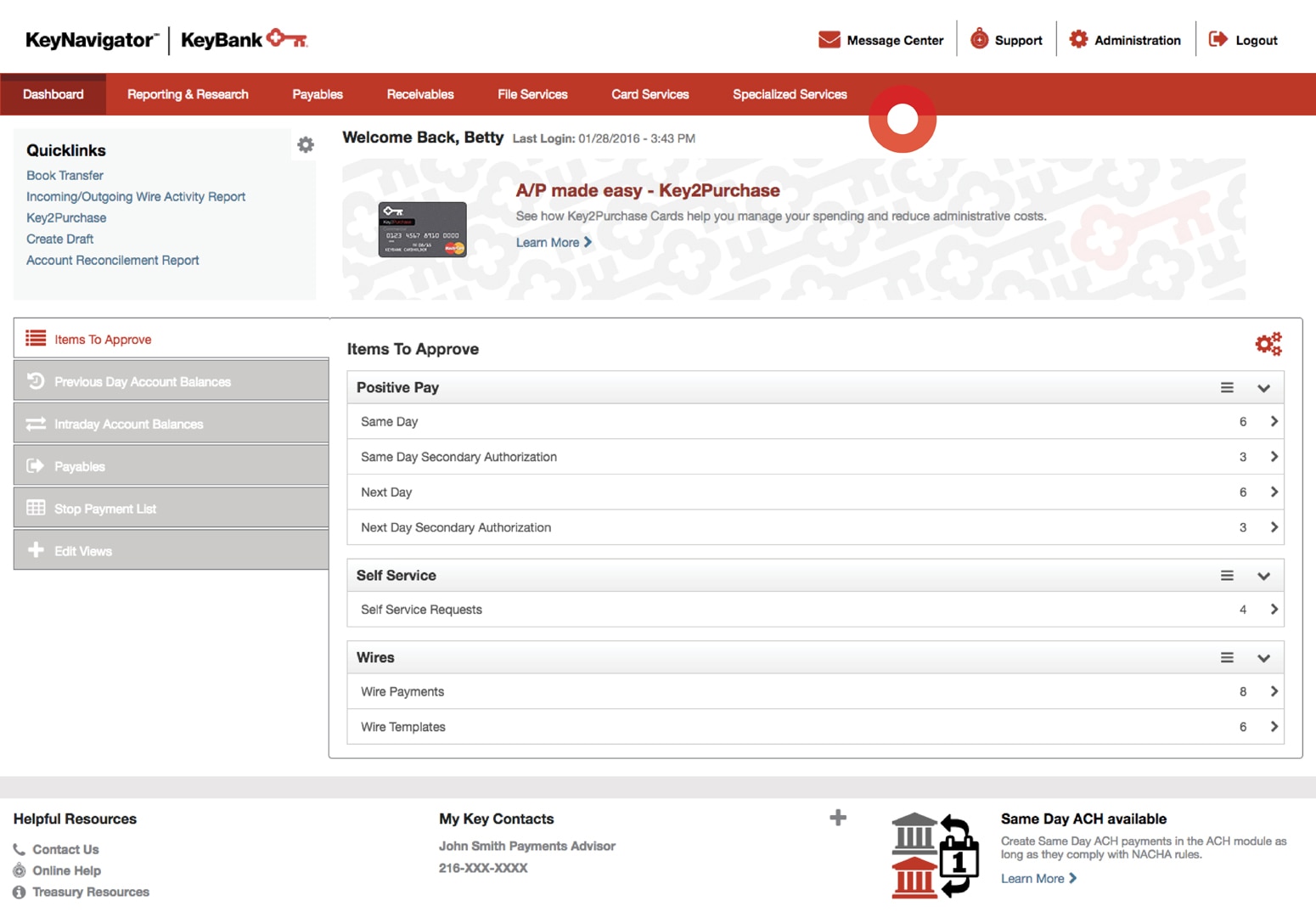This screenshot has height=923, width=1316.
Task: Click the Stop Payment List grid icon
Action: [36, 508]
